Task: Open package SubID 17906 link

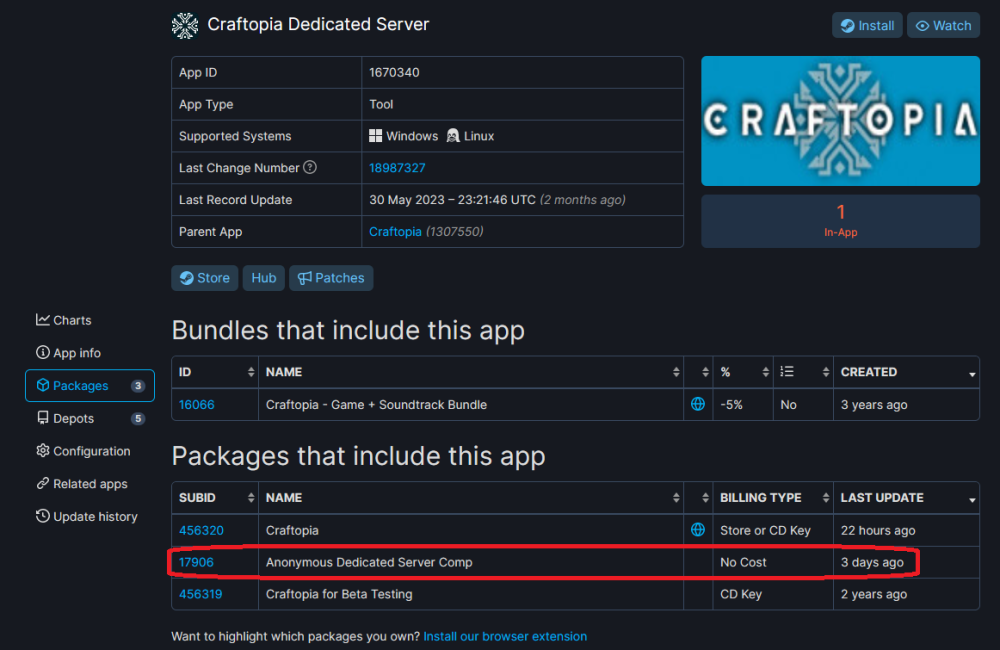Action: coord(196,562)
